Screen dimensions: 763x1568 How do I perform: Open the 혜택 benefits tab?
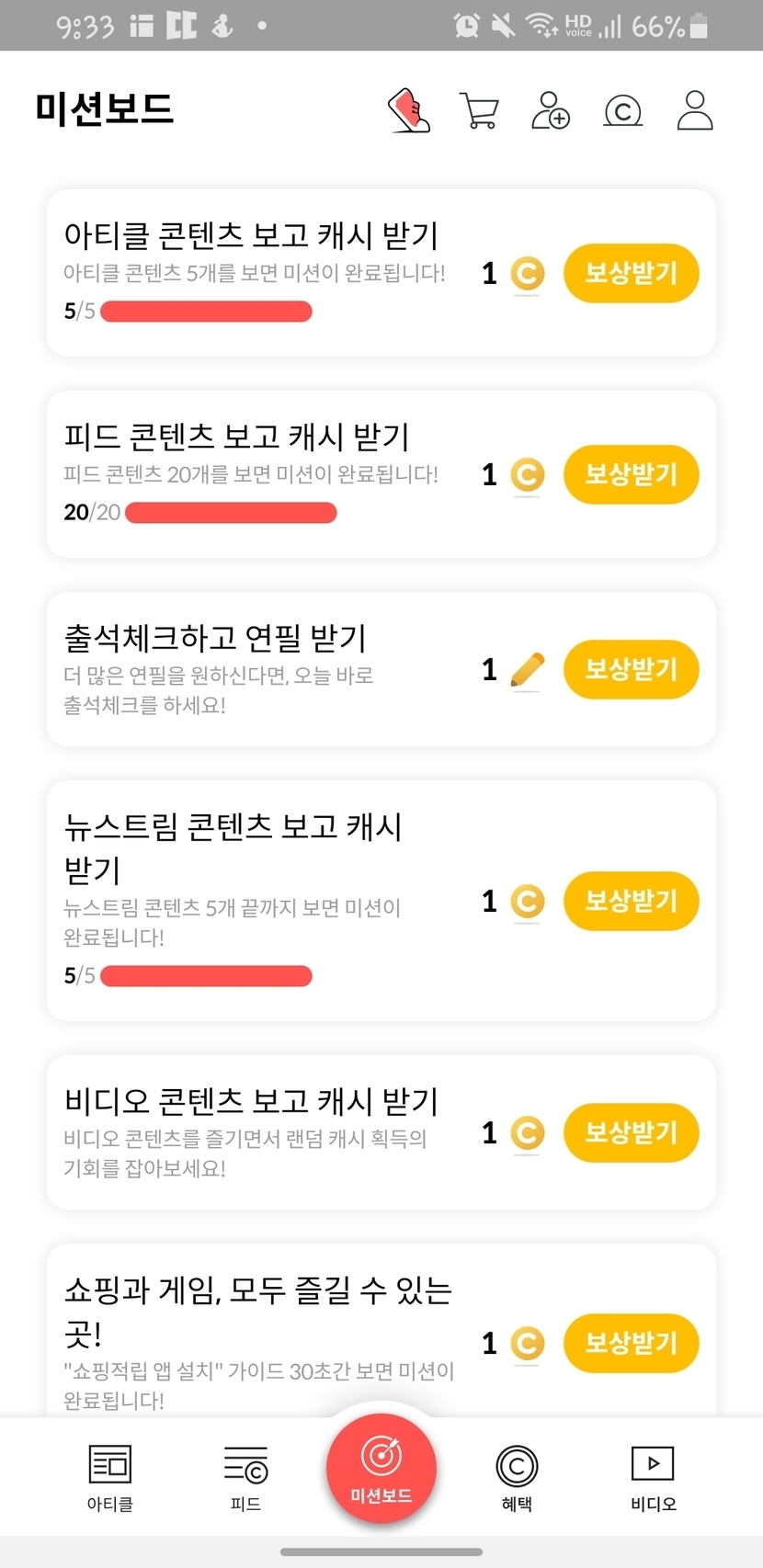[x=517, y=1477]
